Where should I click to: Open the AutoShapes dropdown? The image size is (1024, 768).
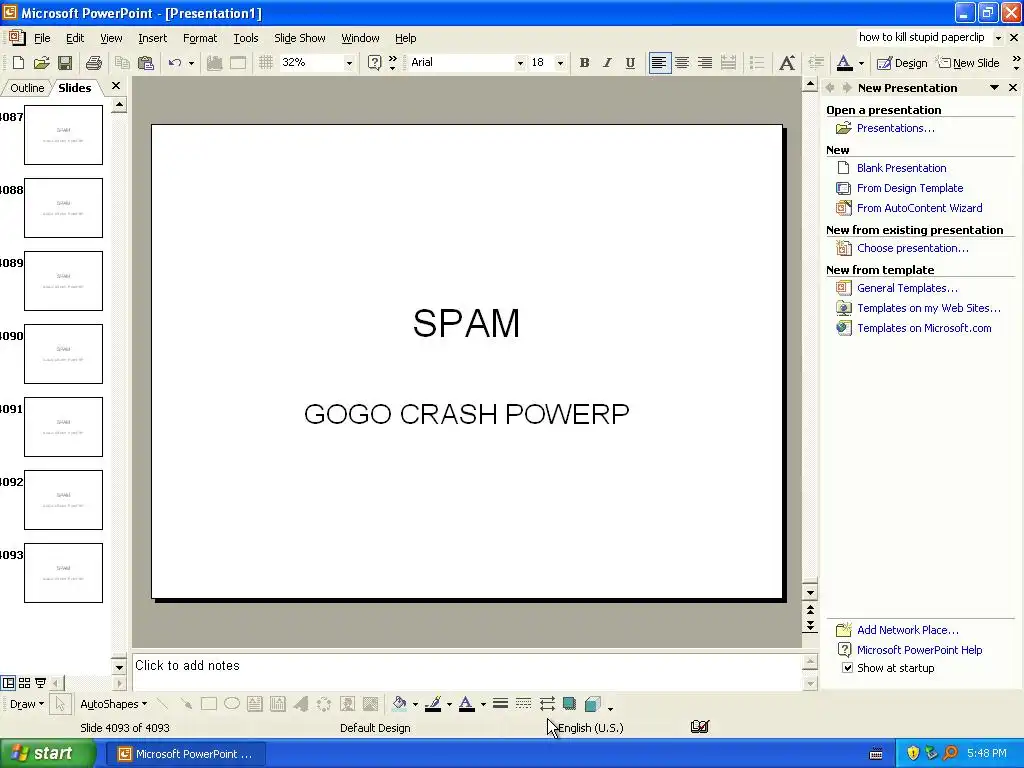tap(113, 704)
